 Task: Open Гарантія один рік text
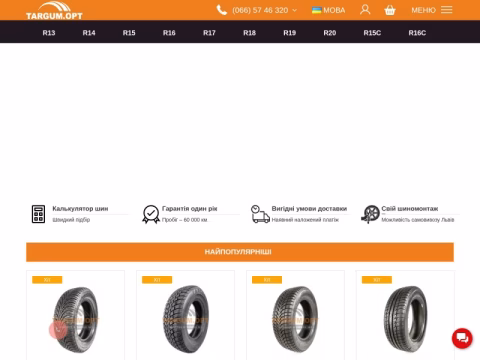[190, 209]
